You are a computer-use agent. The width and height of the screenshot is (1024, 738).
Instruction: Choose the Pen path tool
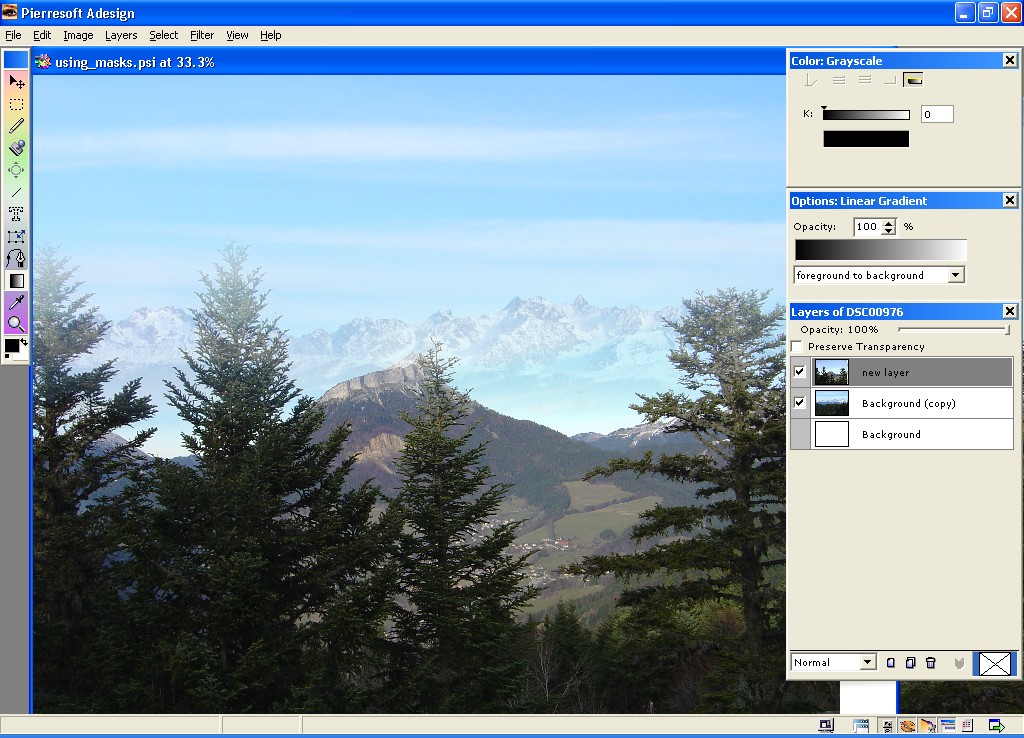[16, 259]
